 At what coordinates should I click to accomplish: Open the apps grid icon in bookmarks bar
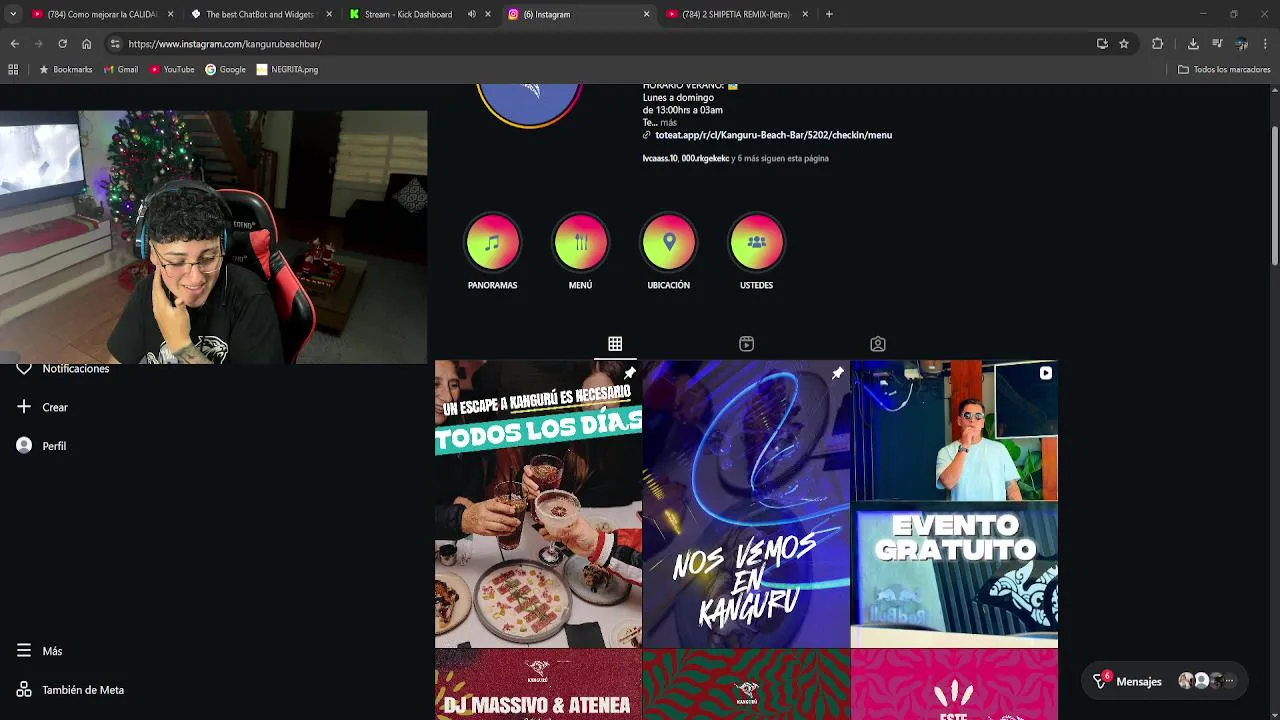click(13, 70)
